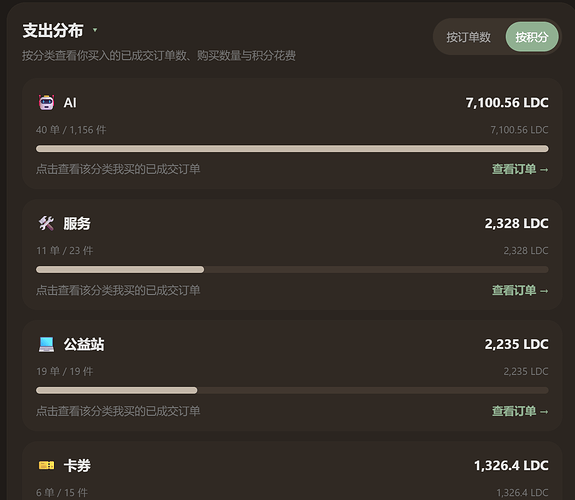Open 查看订单 link in AI card

pyautogui.click(x=520, y=169)
